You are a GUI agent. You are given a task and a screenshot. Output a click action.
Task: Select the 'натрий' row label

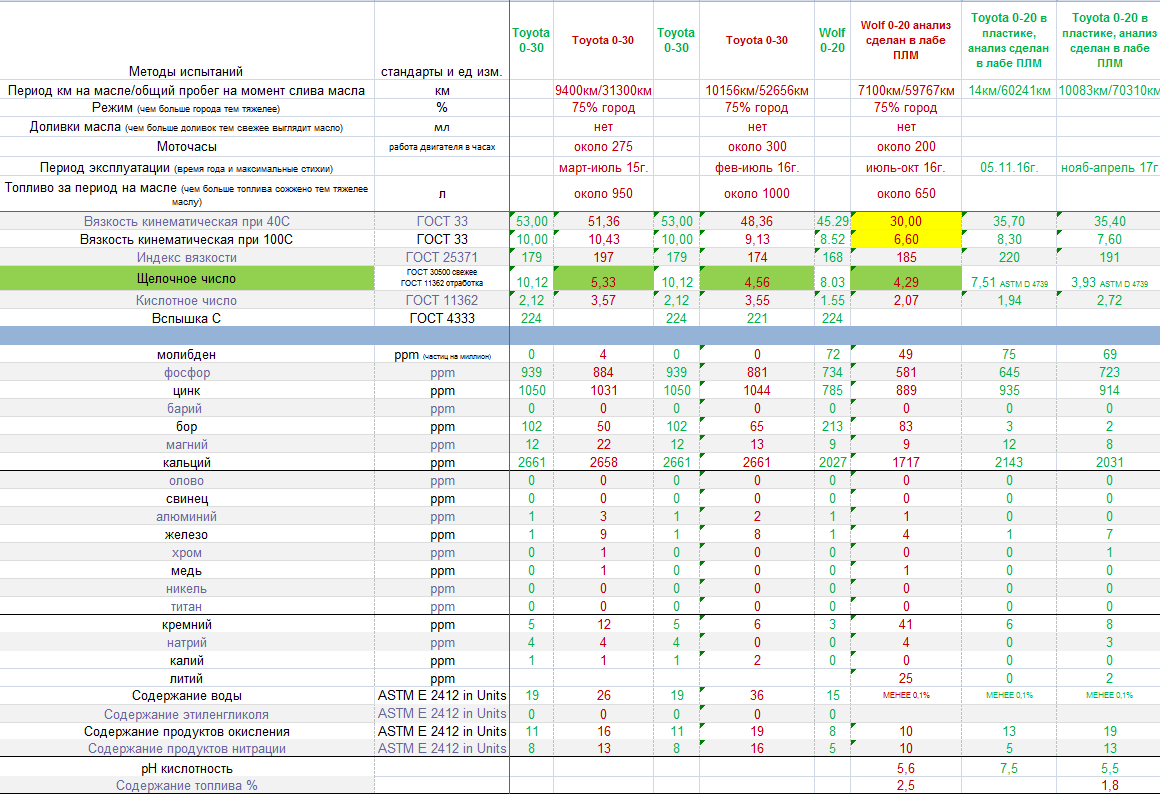coord(186,643)
